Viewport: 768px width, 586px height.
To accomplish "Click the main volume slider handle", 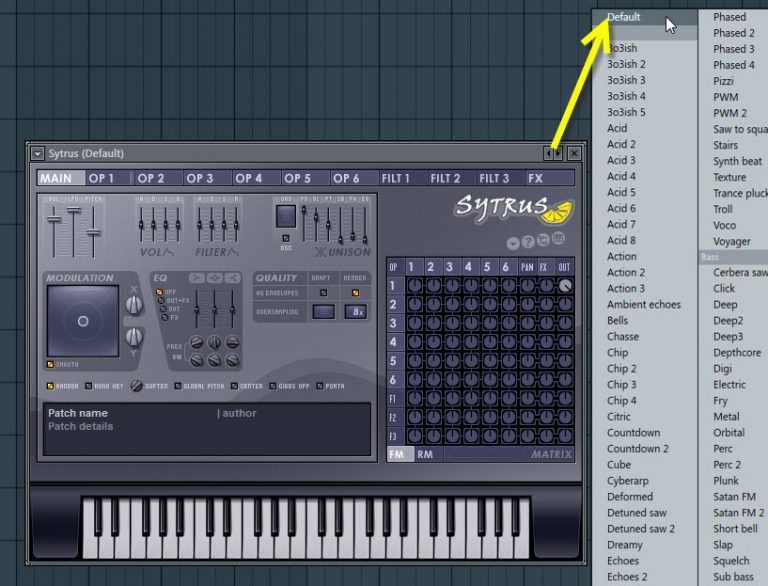I will point(54,220).
